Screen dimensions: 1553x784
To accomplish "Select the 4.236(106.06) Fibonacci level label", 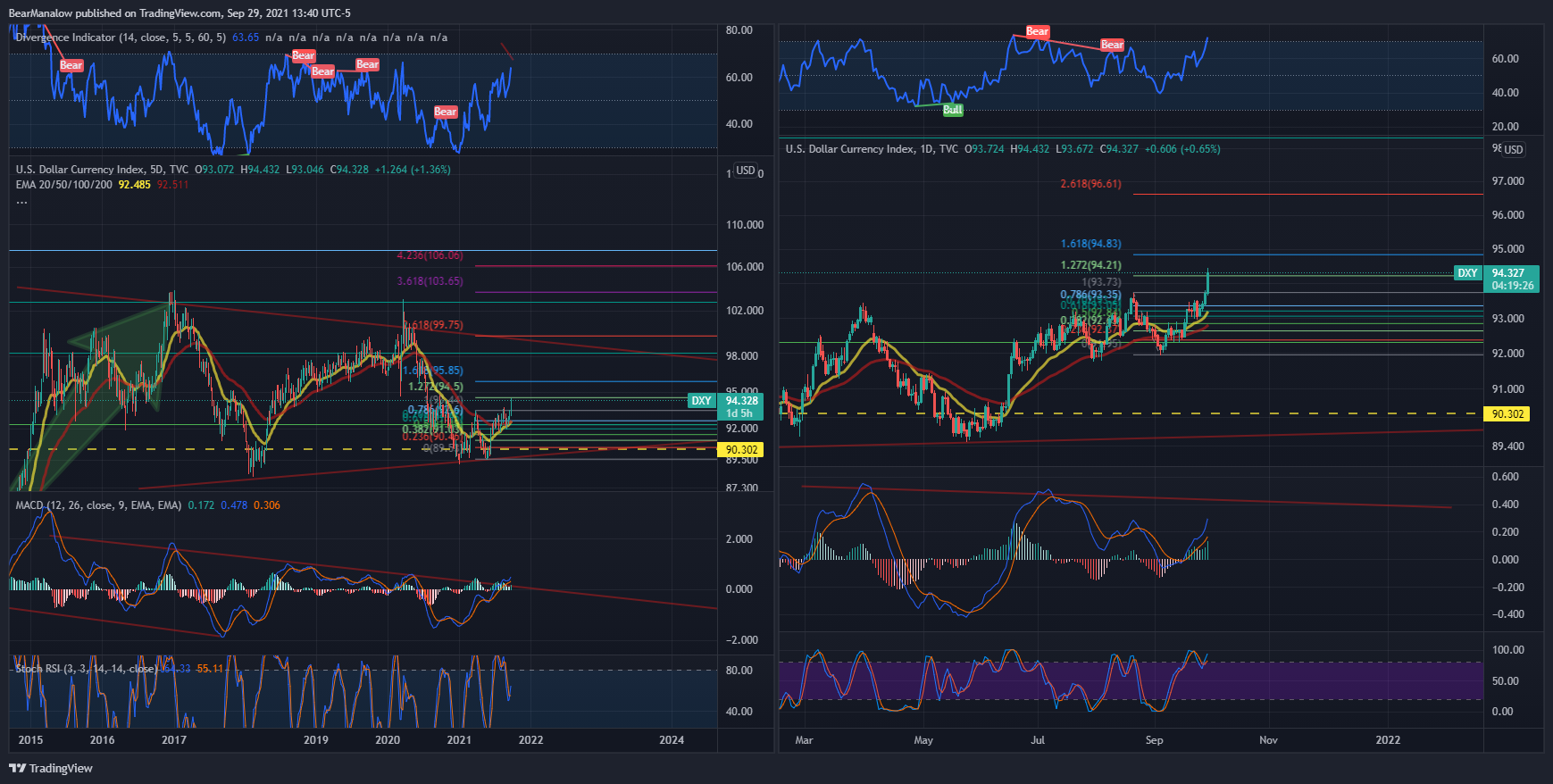I will tap(430, 255).
